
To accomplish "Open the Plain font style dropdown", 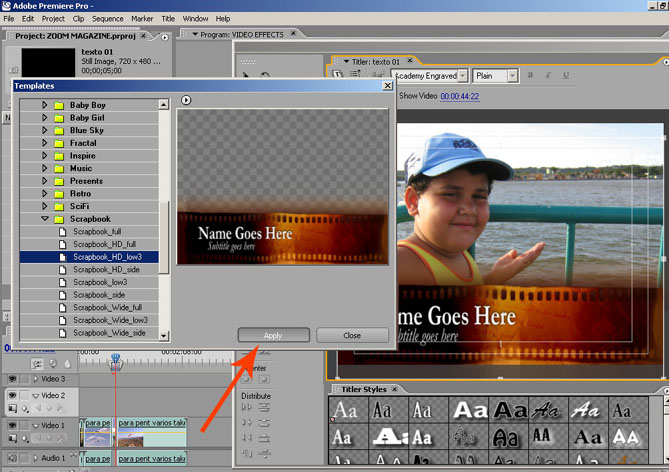I will [511, 75].
